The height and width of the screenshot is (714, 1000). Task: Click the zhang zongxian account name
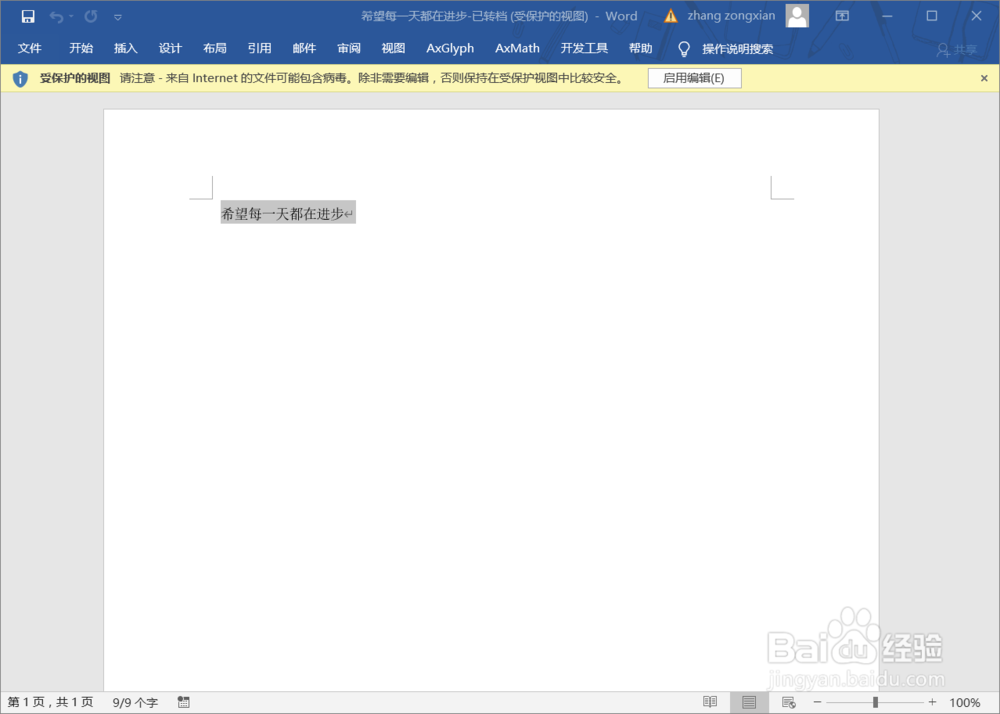[731, 16]
